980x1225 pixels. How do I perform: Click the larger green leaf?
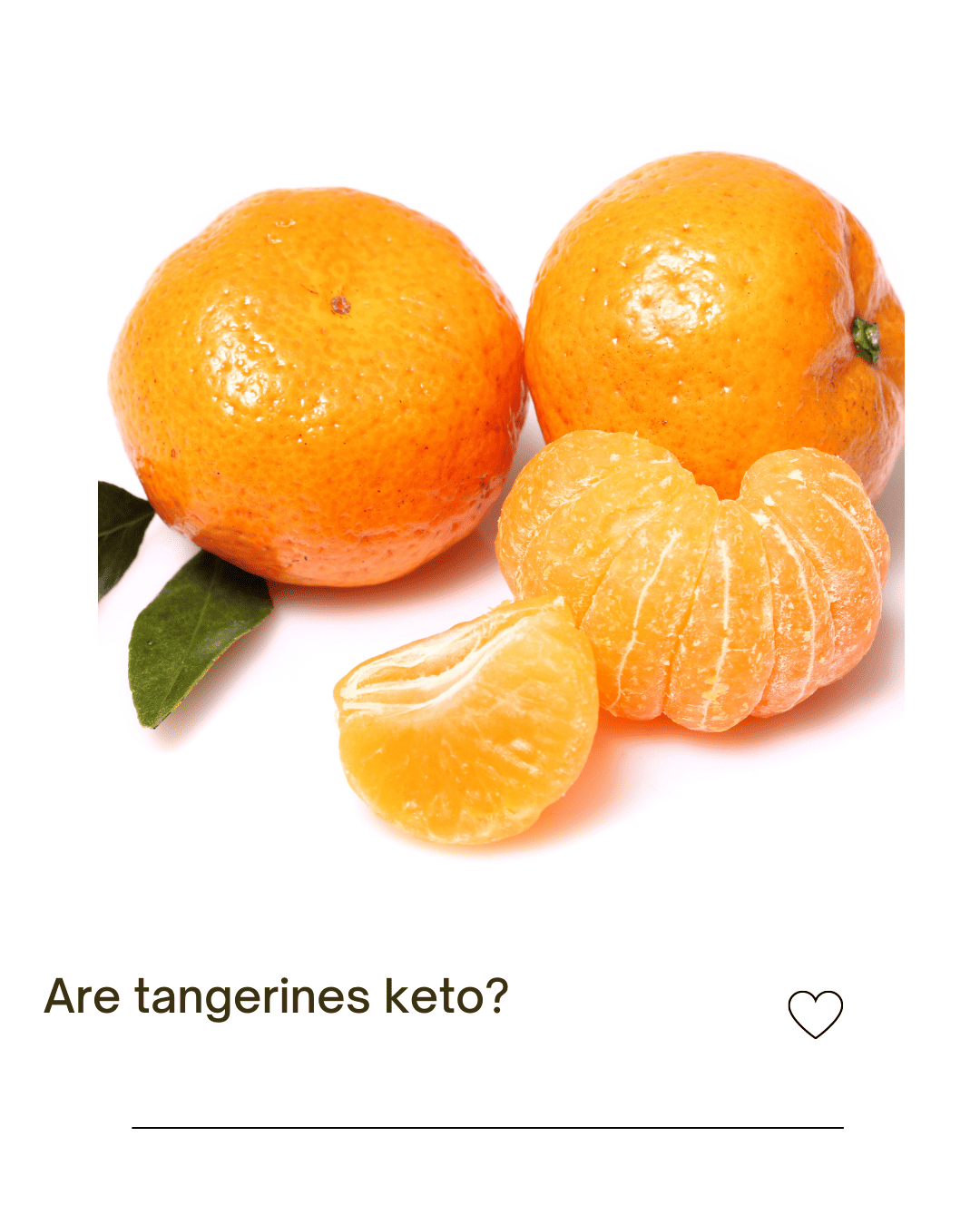tap(198, 637)
